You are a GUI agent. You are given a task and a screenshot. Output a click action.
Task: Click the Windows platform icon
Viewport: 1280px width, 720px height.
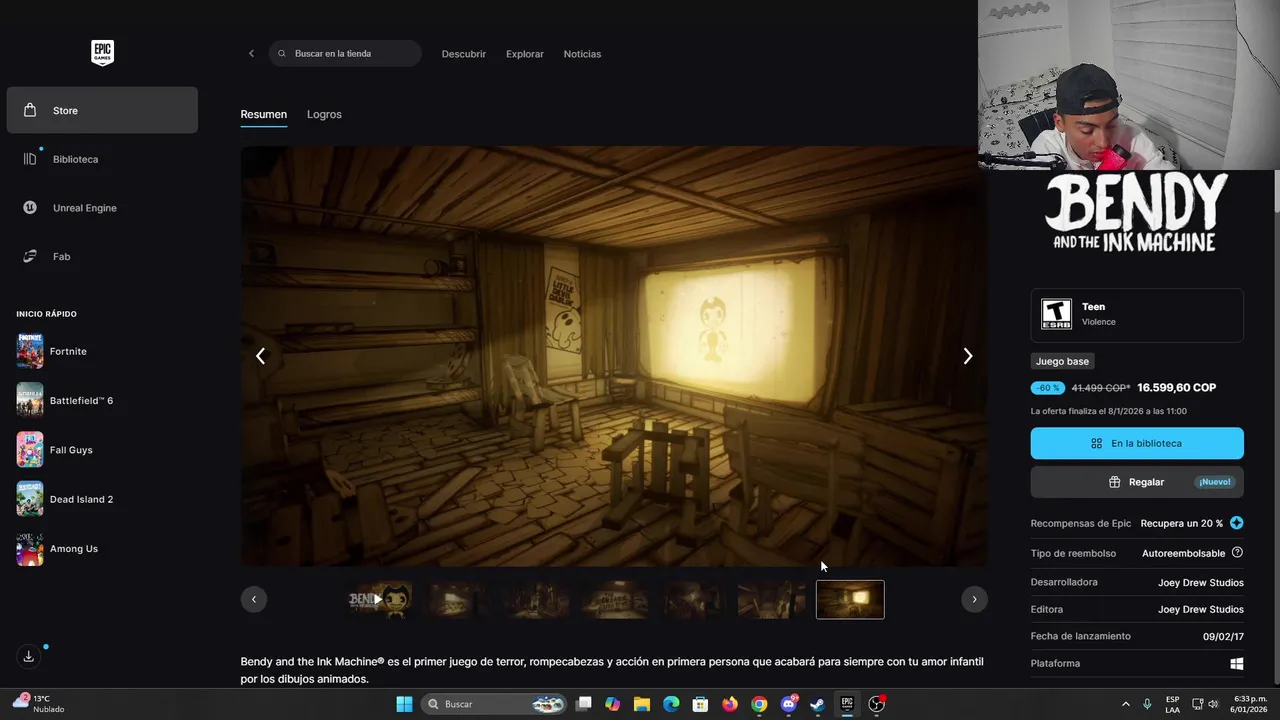(x=1237, y=663)
